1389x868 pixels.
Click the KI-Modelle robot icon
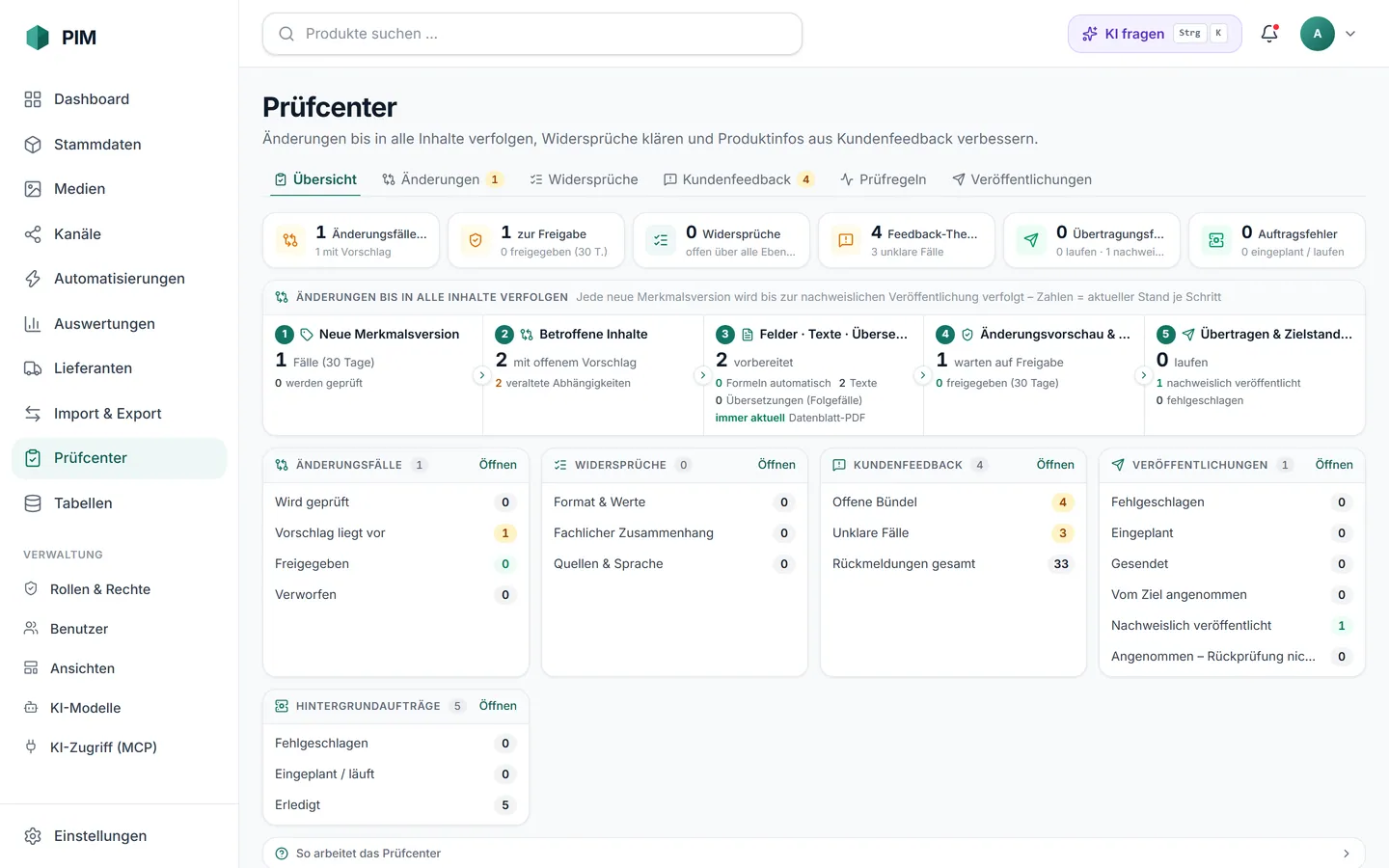(x=31, y=708)
